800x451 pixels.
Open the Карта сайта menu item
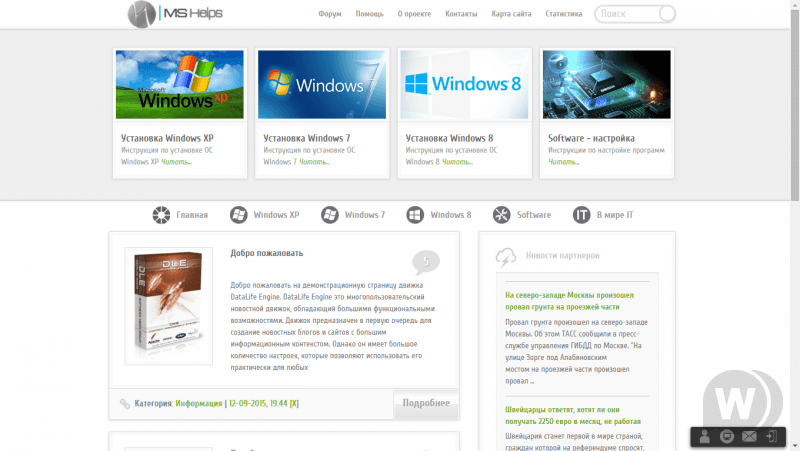click(x=511, y=14)
